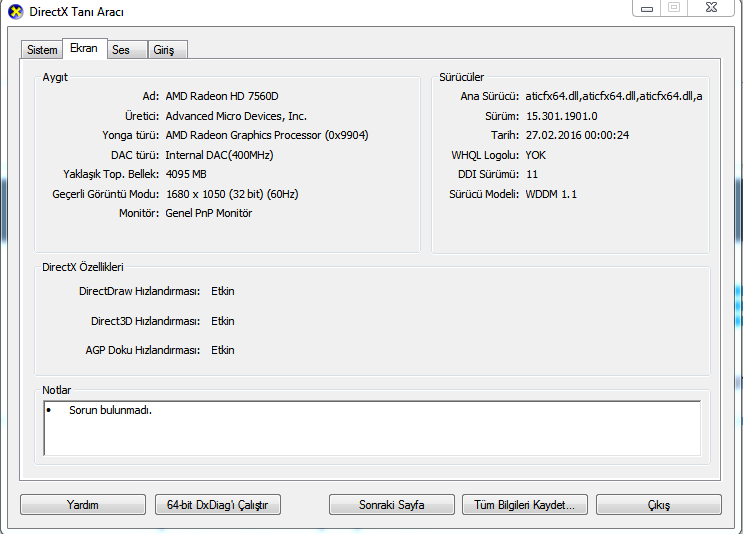This screenshot has height=534, width=743.
Task: Minimize the DirectX Tanı Aracı window
Action: pos(646,7)
